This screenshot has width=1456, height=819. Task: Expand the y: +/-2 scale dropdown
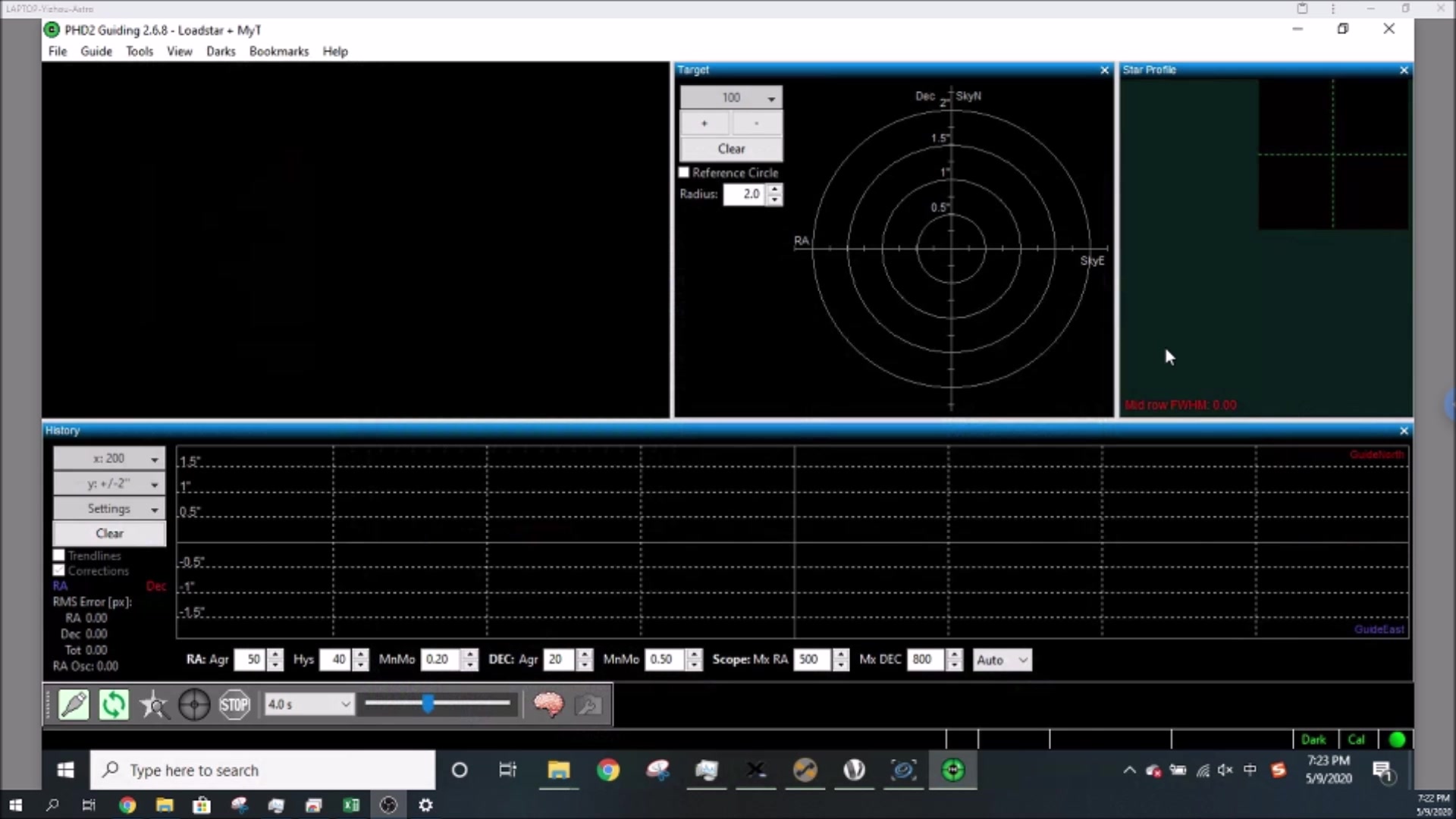155,483
